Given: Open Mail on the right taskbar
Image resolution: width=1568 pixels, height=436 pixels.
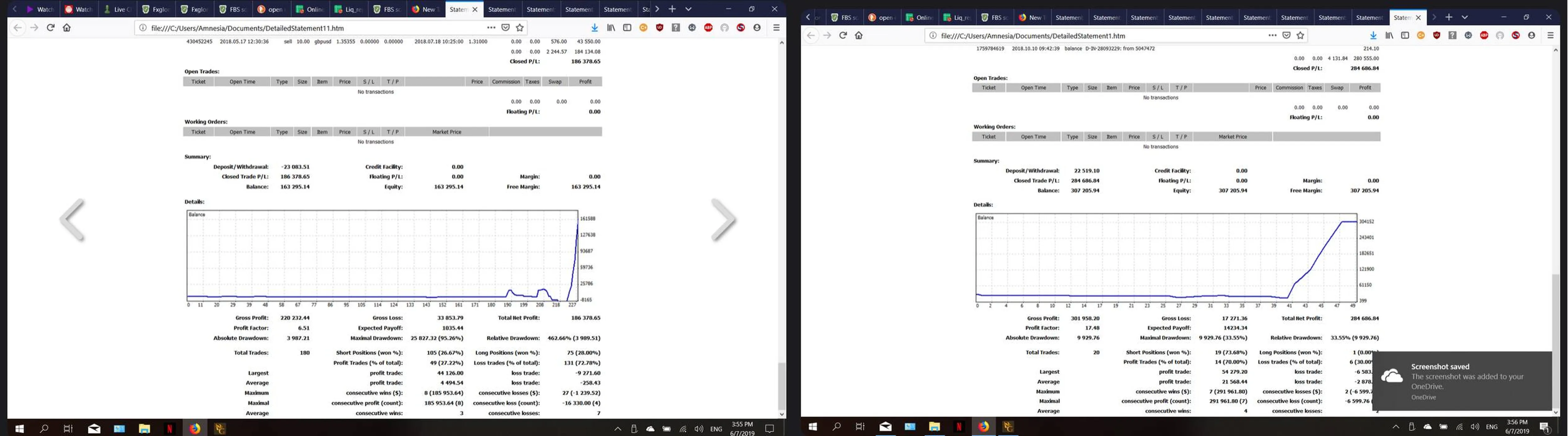Looking at the screenshot, I should [x=885, y=427].
